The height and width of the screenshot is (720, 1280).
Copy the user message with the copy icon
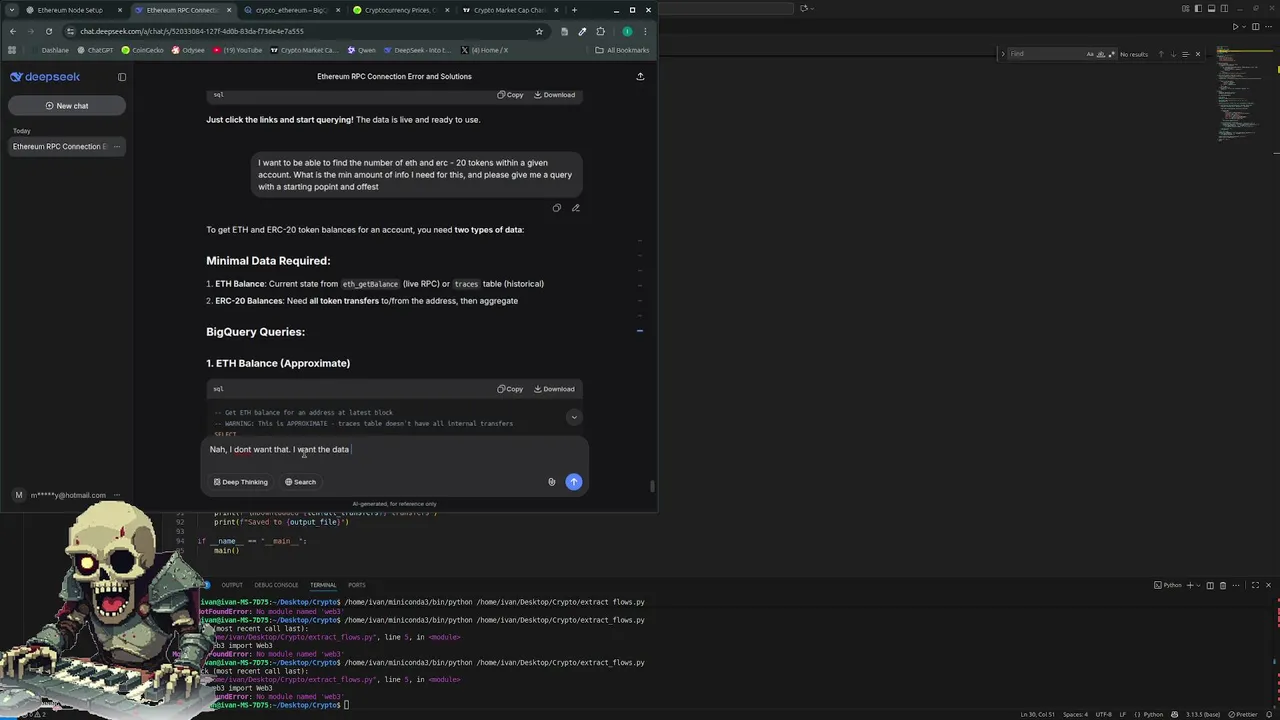pos(557,208)
